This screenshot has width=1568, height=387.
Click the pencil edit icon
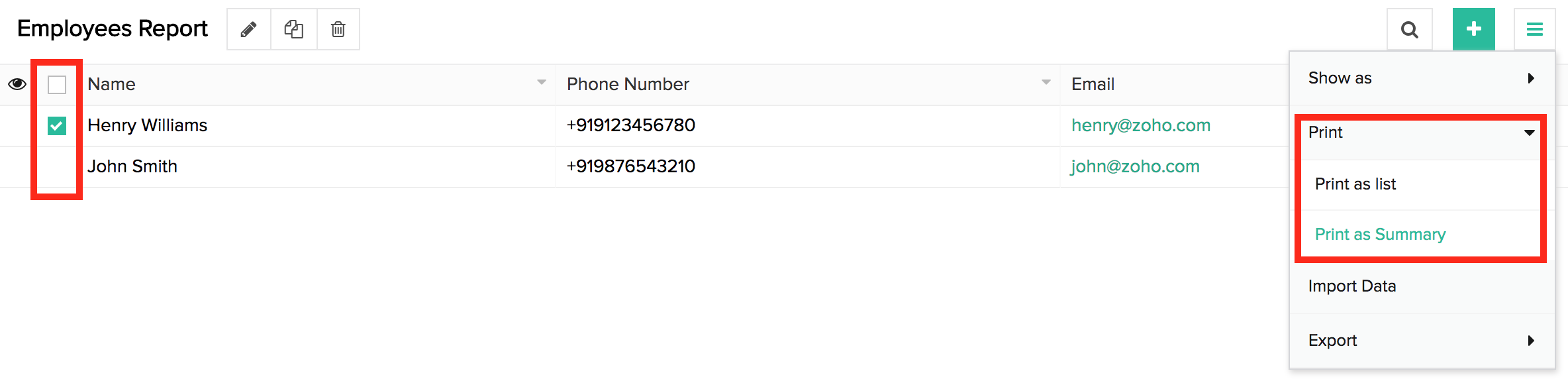click(x=248, y=29)
